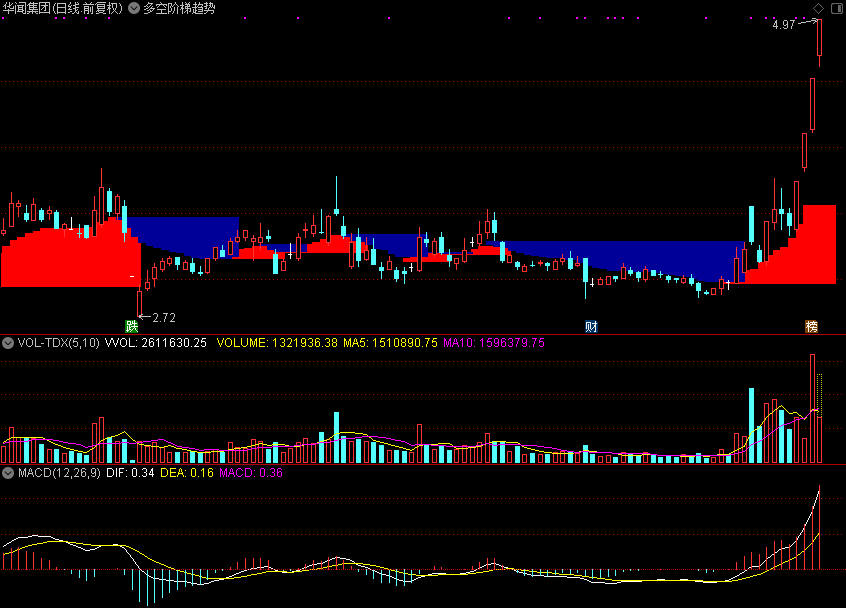Click the diamond icon at top right
846x608 pixels.
coord(818,8)
